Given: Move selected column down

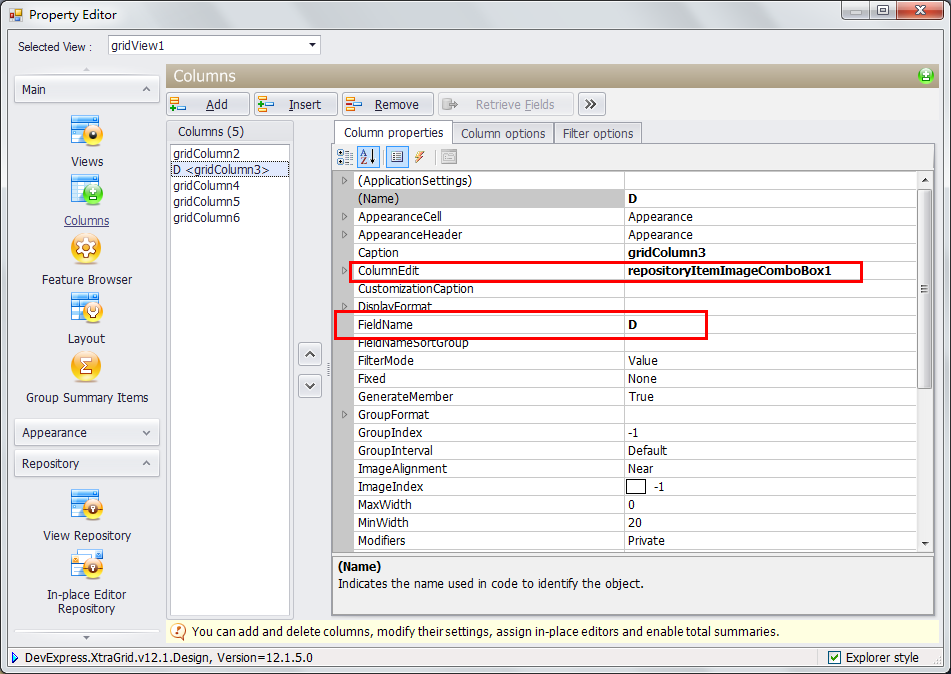Looking at the screenshot, I should tap(310, 386).
